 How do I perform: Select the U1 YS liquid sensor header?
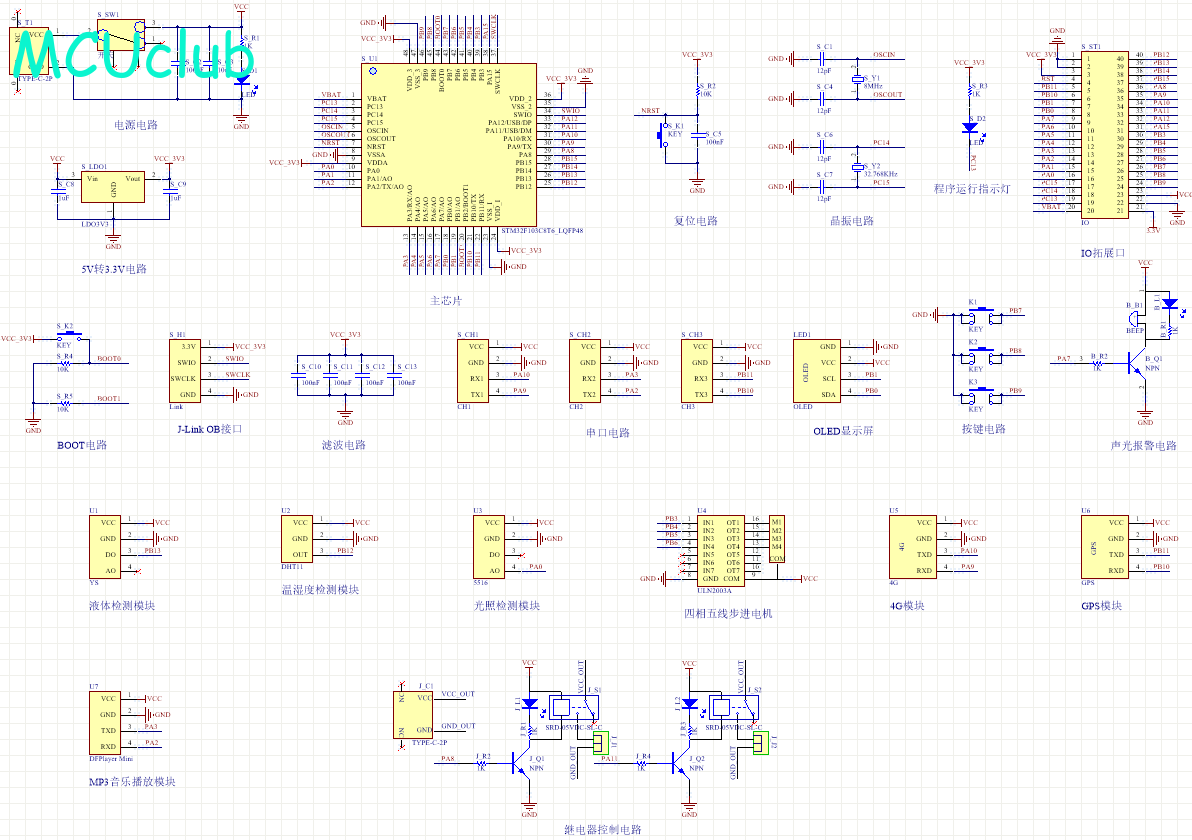[105, 547]
